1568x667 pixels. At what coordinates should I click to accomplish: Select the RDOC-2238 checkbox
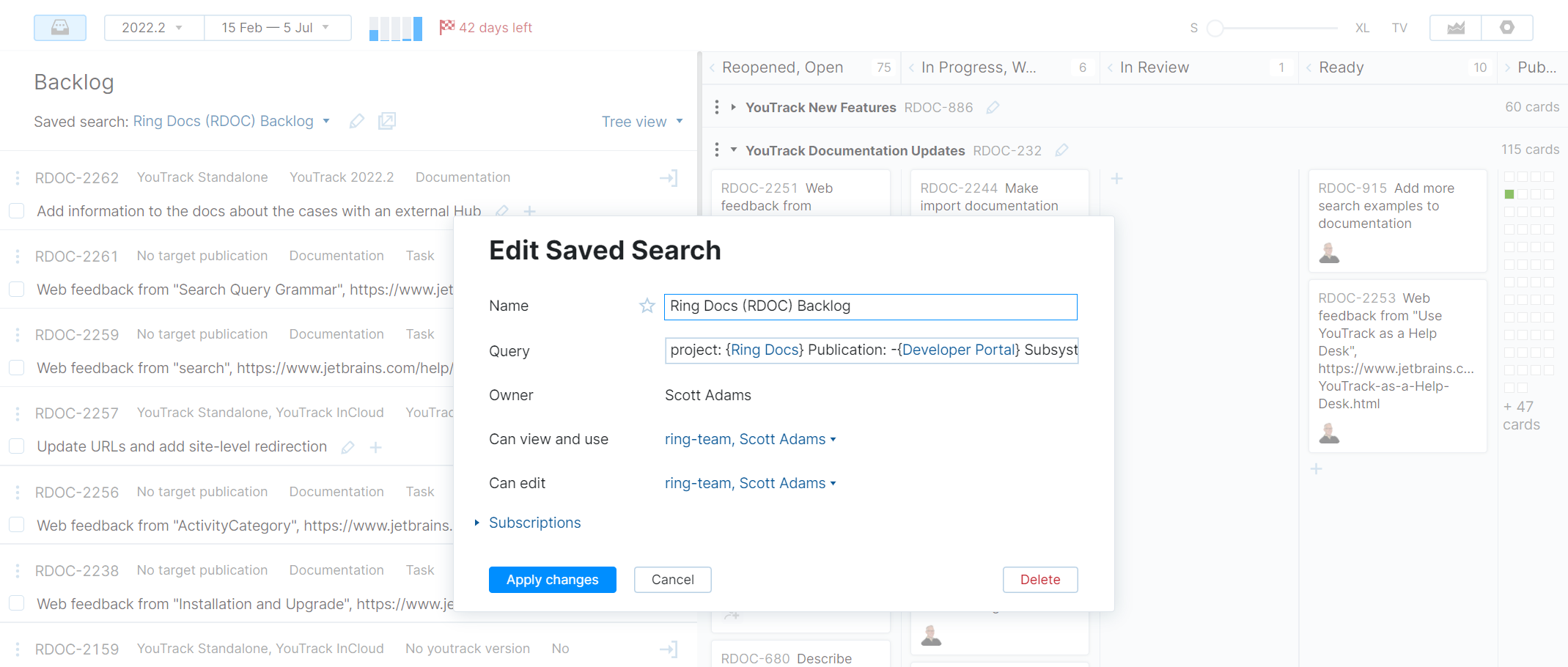(16, 603)
